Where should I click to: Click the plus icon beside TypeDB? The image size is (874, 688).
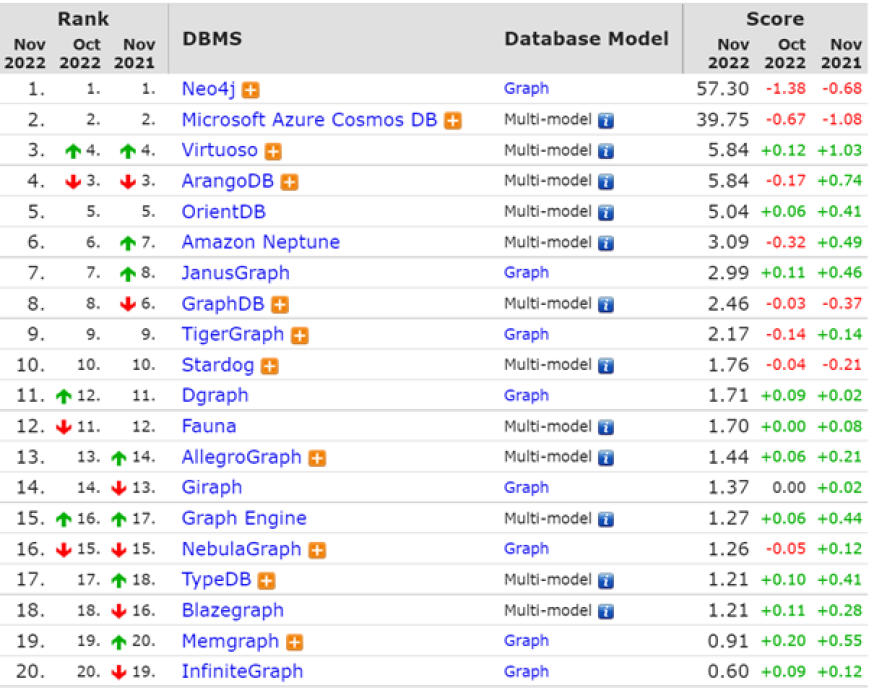[x=267, y=580]
